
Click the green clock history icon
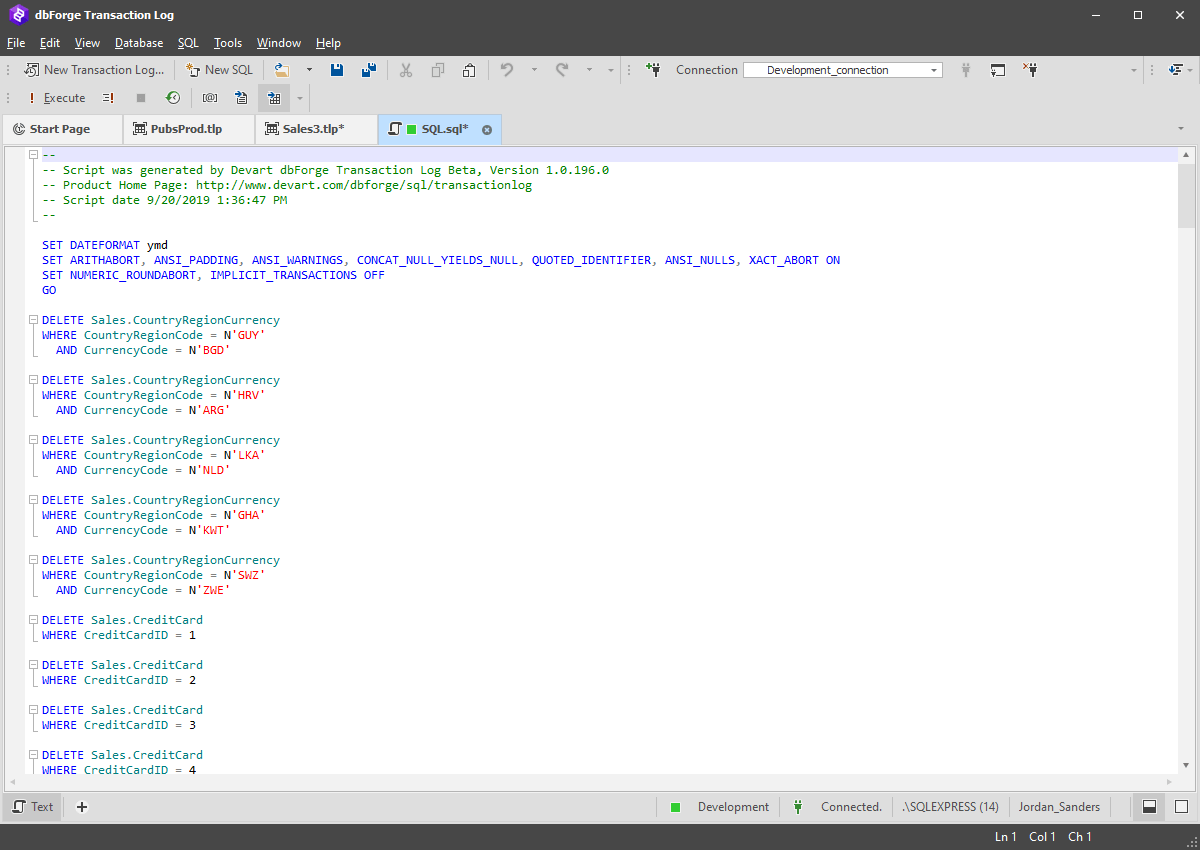[x=173, y=98]
